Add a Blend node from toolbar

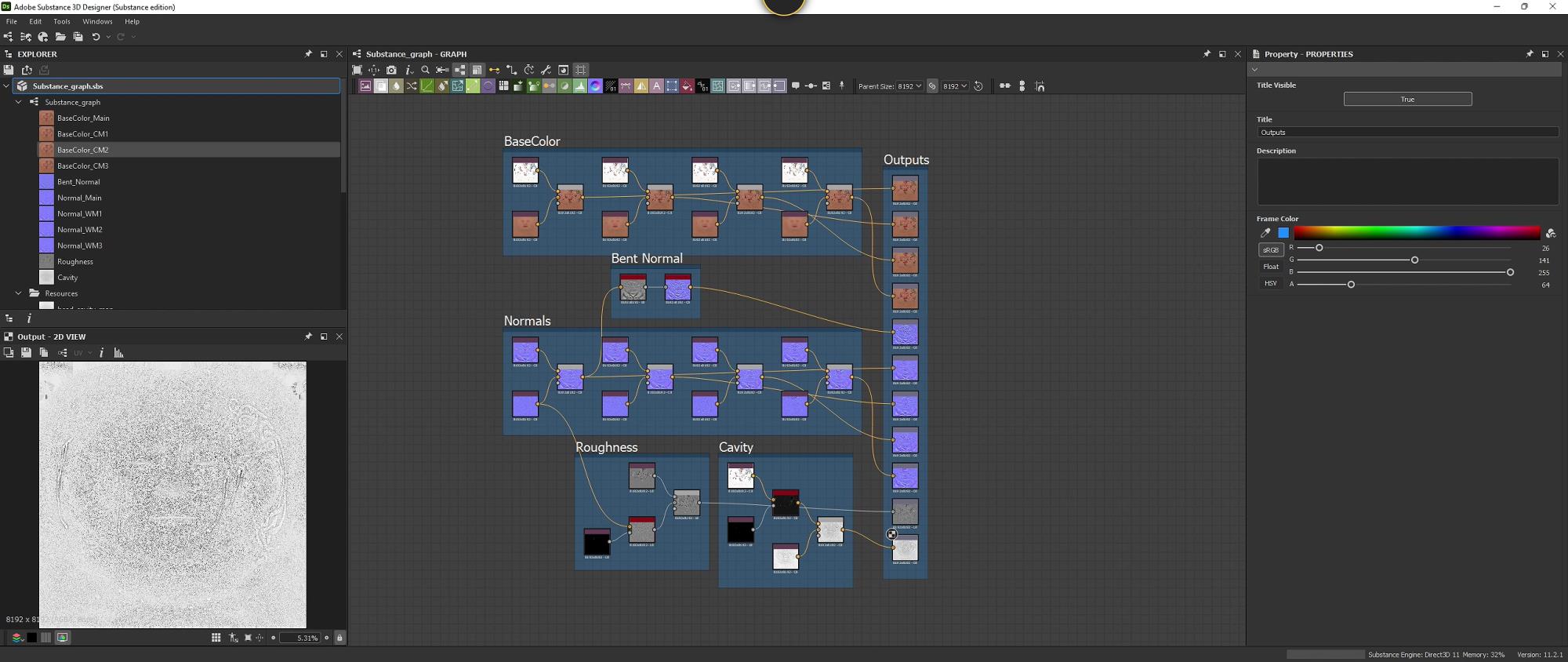coord(381,86)
